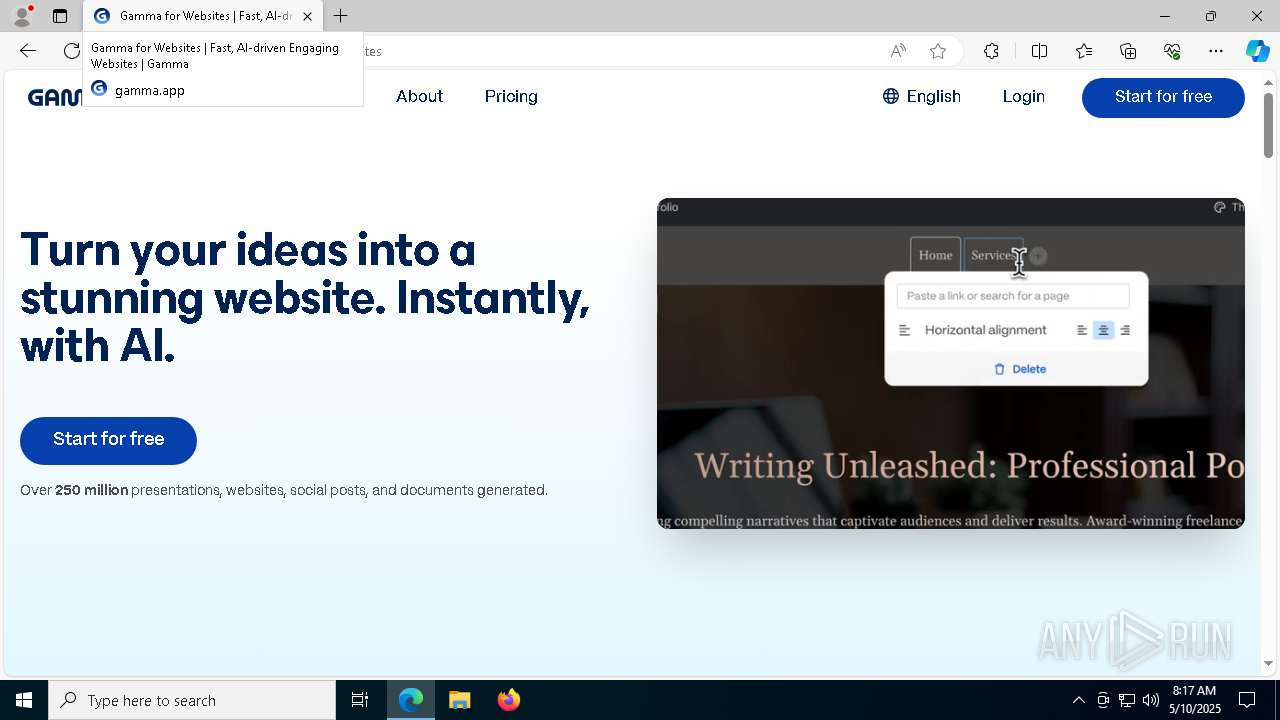
Task: Open the About page link
Action: 419,96
